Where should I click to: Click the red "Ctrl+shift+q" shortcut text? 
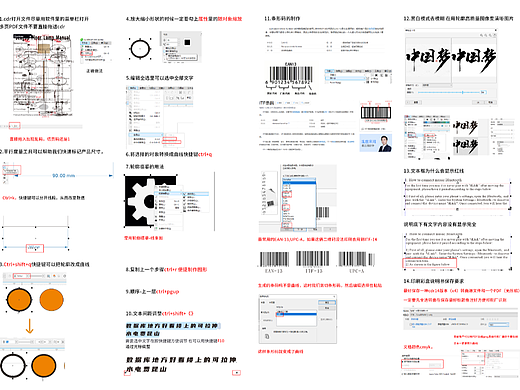click(17, 264)
